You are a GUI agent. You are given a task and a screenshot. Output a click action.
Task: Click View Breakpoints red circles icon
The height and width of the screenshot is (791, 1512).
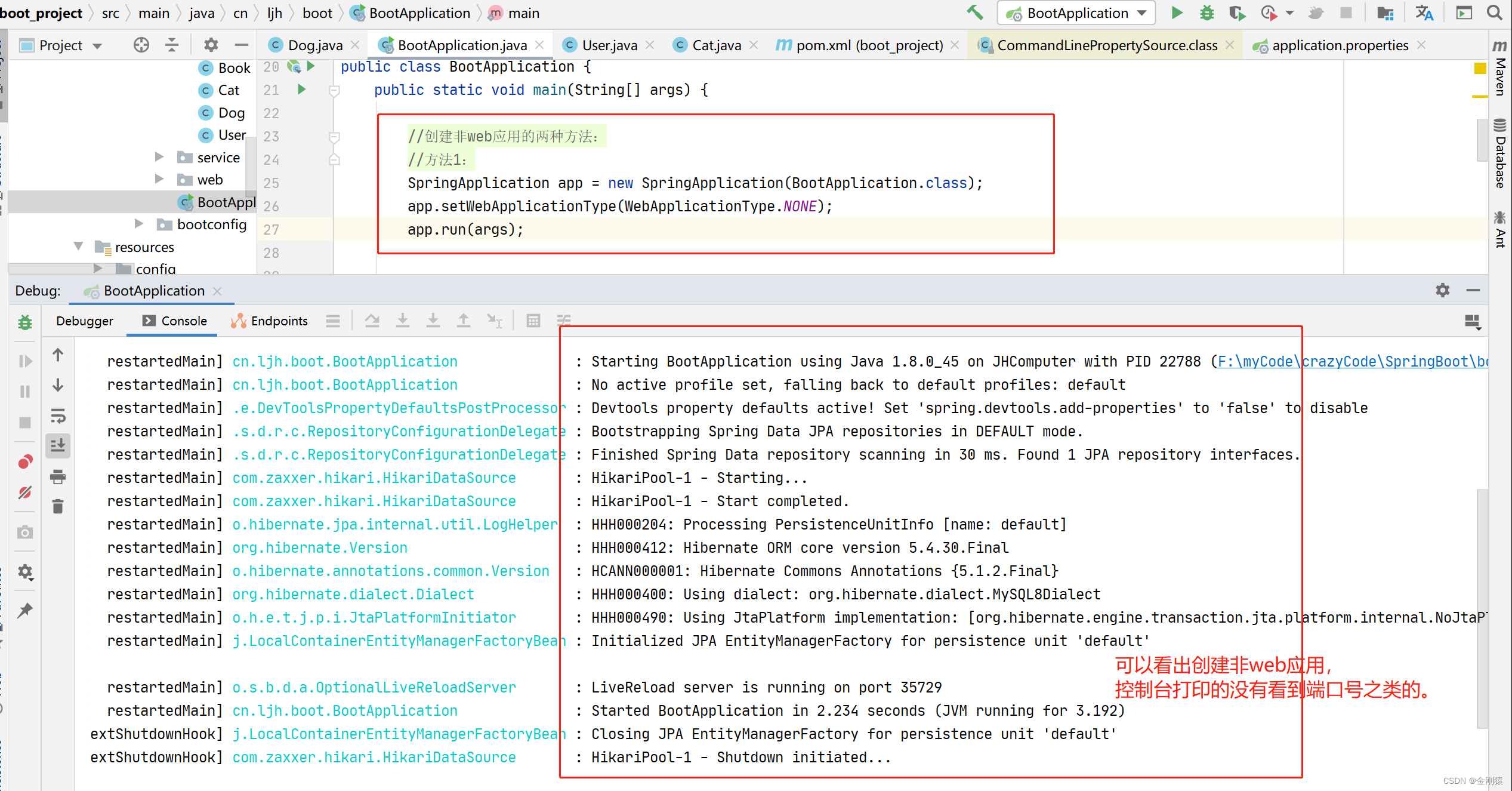pos(24,462)
